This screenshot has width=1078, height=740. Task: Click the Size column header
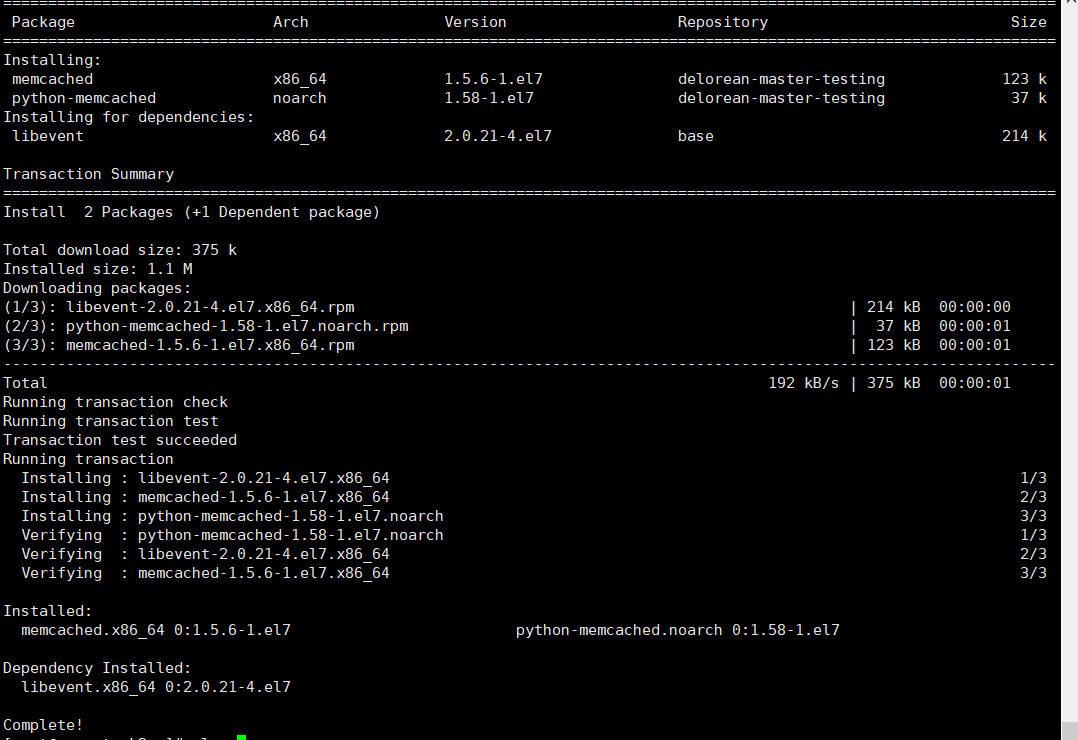click(x=1029, y=21)
